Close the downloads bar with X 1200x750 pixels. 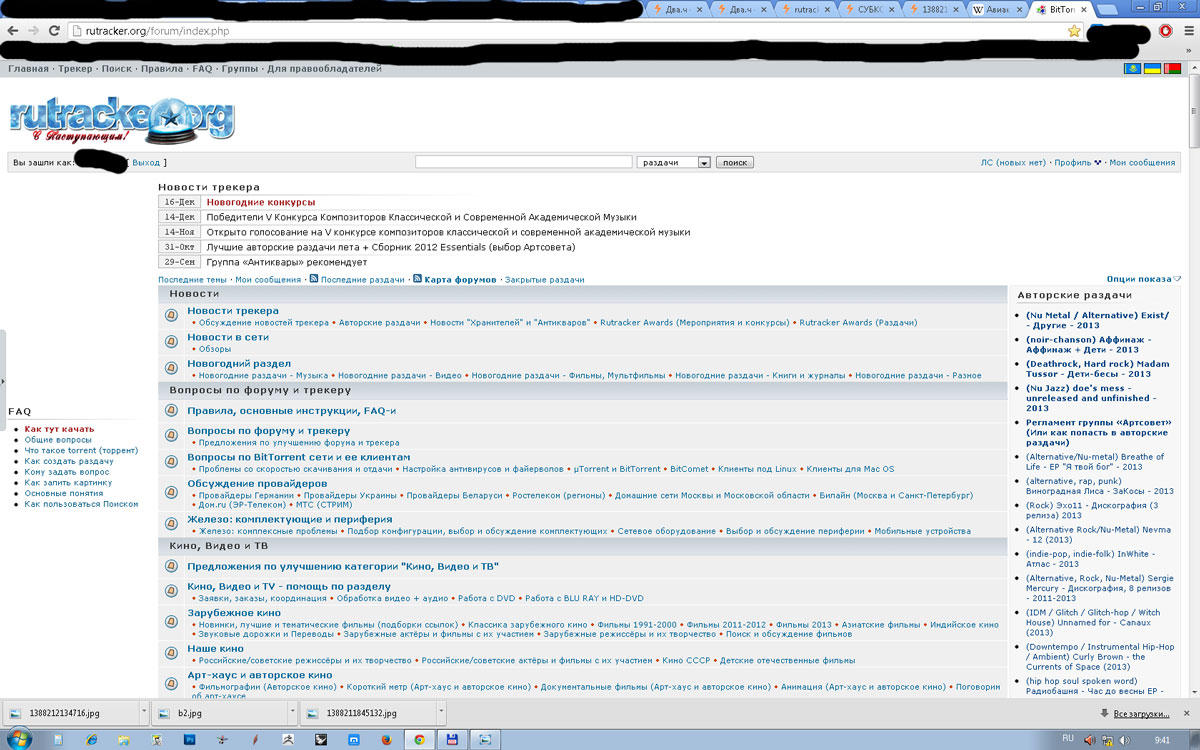point(1186,713)
